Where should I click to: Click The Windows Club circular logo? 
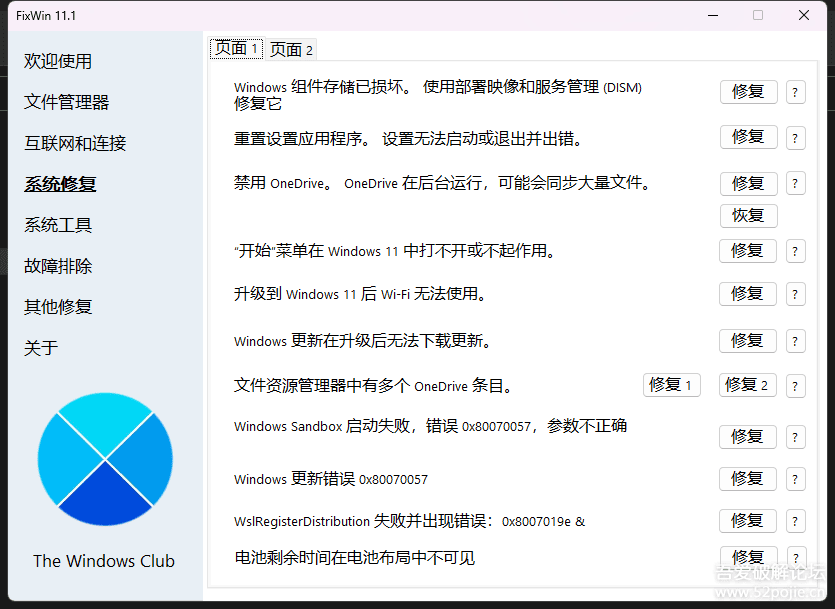point(105,459)
